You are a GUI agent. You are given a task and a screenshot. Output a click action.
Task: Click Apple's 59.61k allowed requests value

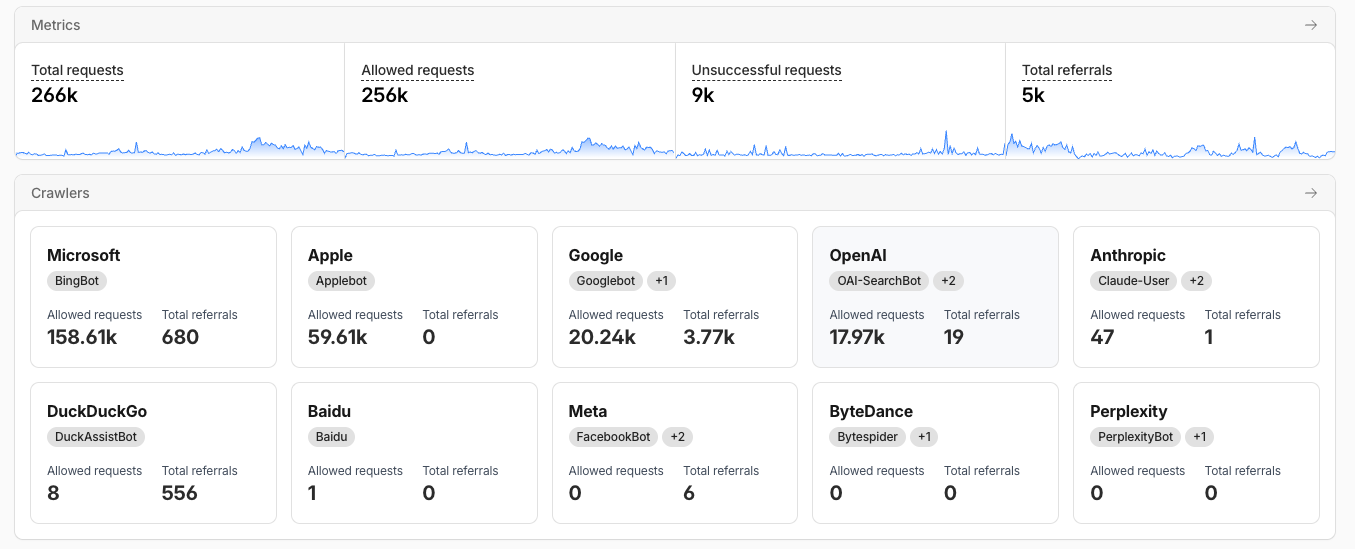(x=338, y=337)
